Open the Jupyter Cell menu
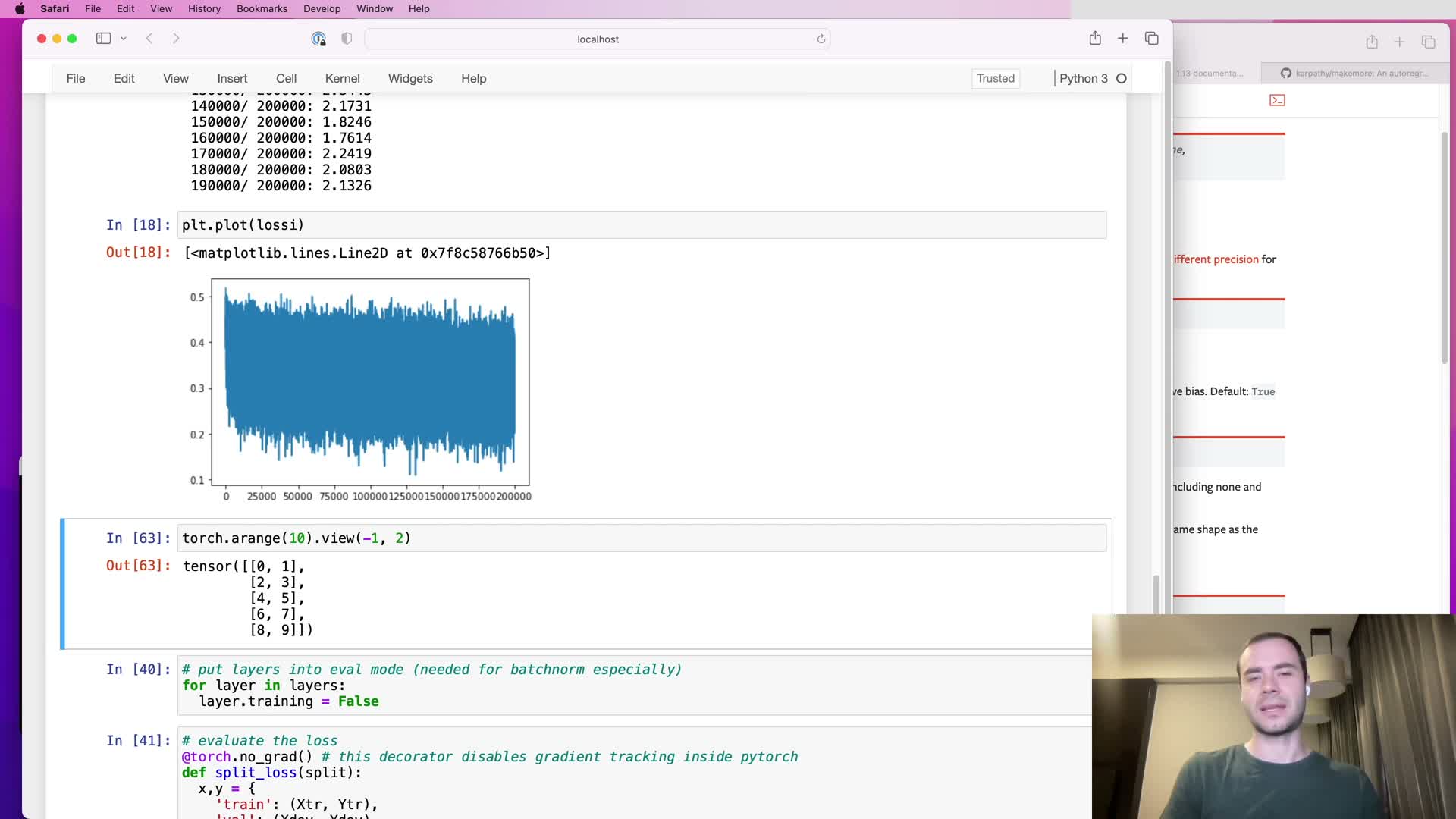The image size is (1456, 819). coord(286,78)
